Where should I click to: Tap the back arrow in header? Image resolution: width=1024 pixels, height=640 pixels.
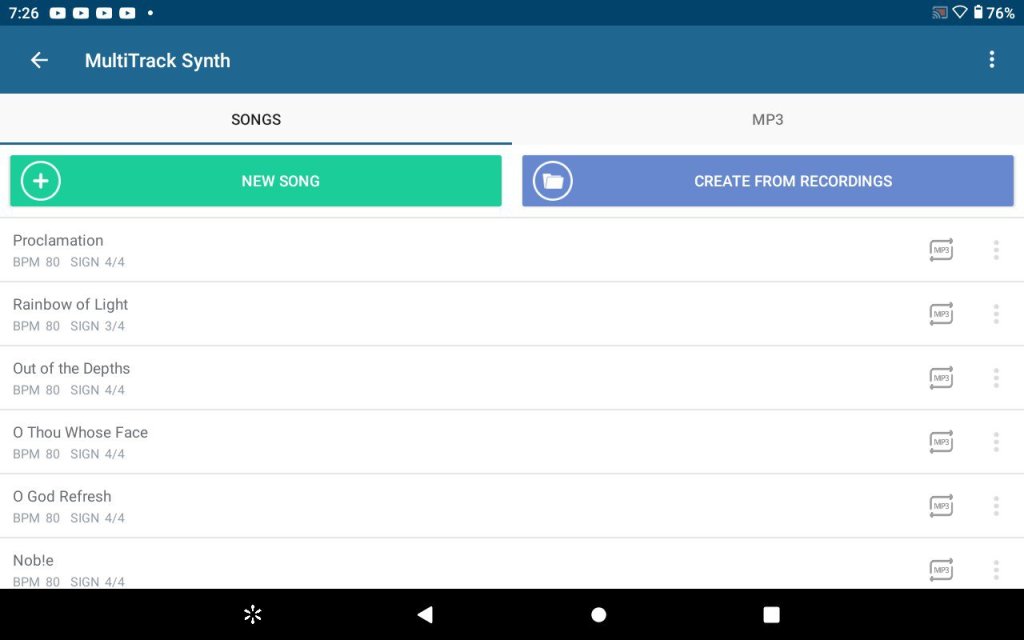(x=39, y=60)
